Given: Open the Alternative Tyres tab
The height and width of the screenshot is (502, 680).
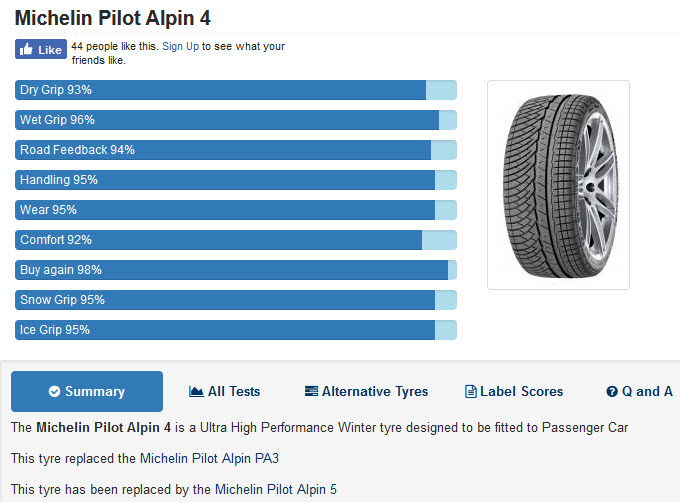Looking at the screenshot, I should click(366, 391).
